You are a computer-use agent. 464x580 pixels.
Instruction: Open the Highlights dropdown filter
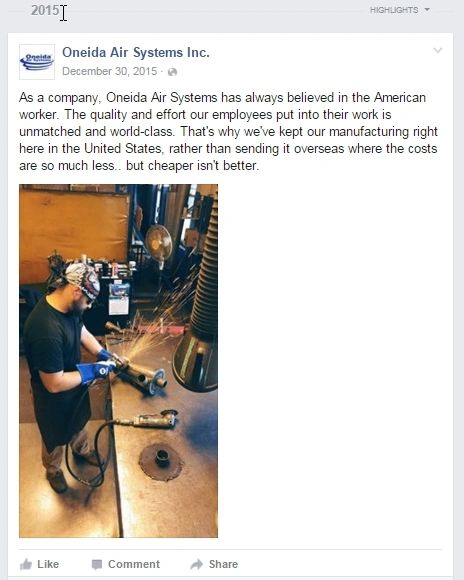400,10
